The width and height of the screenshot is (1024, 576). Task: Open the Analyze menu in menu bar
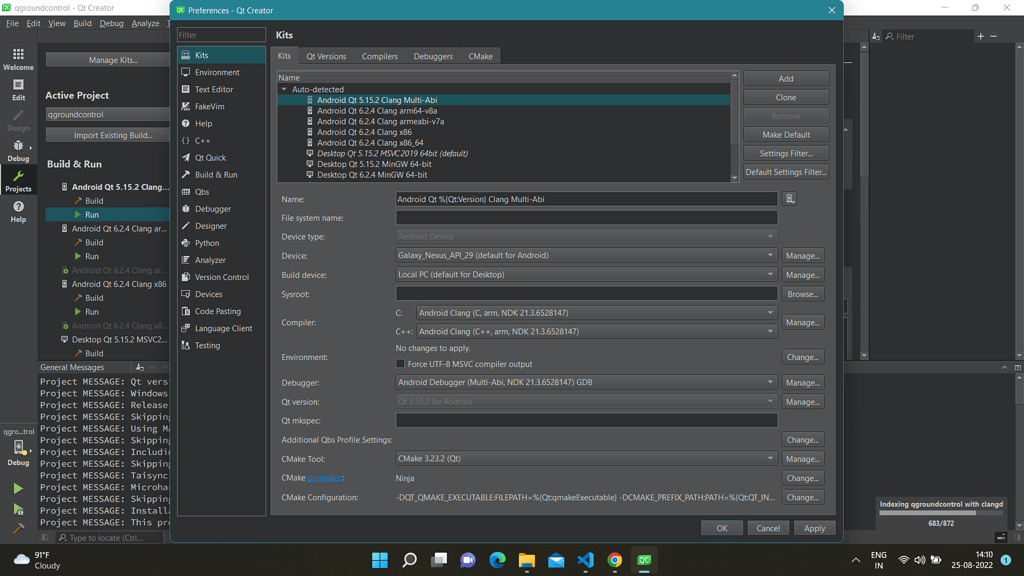pyautogui.click(x=145, y=23)
